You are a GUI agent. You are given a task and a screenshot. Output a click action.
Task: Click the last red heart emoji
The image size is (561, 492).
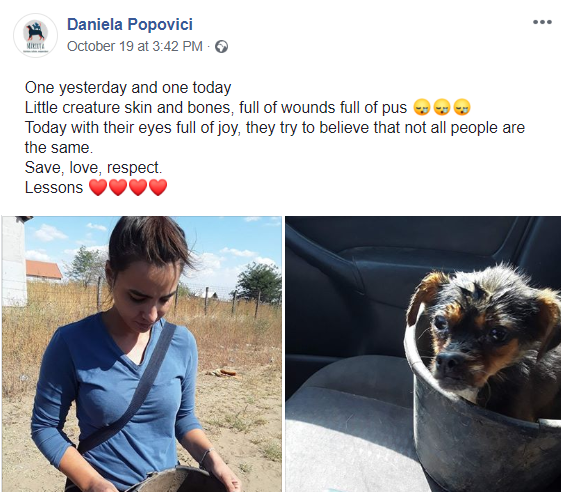coord(158,187)
